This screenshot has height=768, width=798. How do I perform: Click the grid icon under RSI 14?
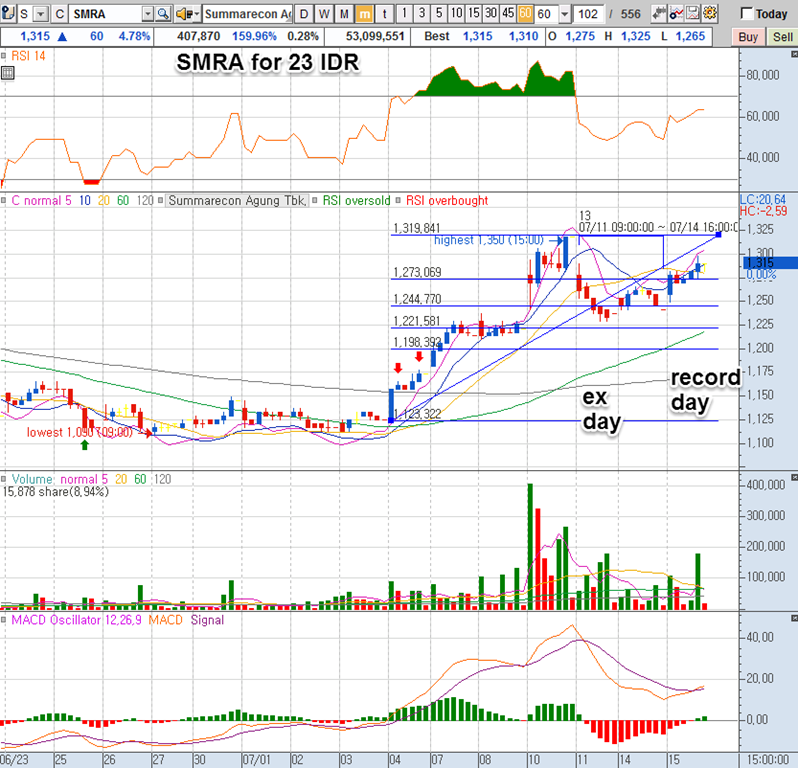(x=8, y=74)
